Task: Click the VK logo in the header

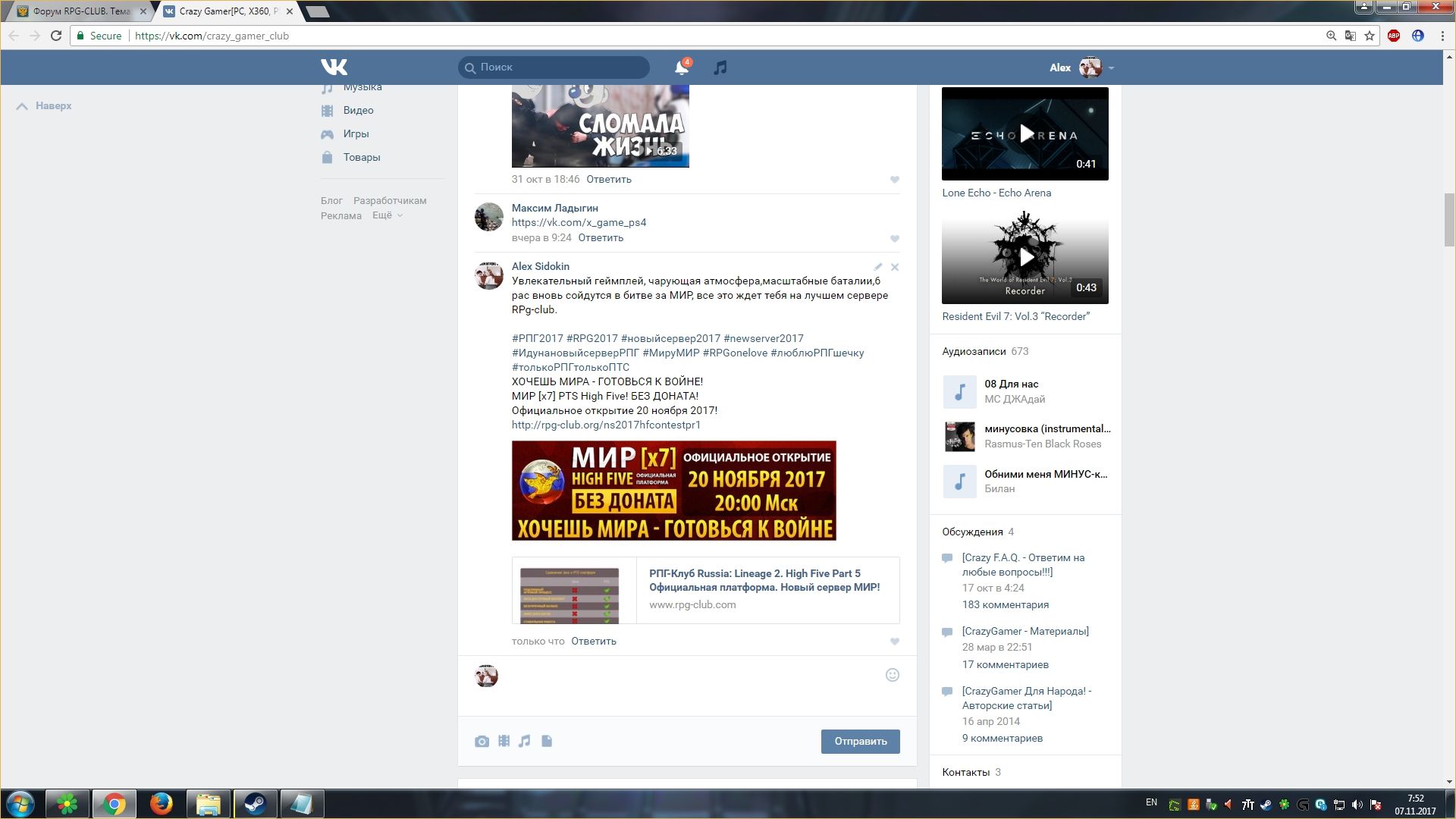Action: (x=334, y=67)
